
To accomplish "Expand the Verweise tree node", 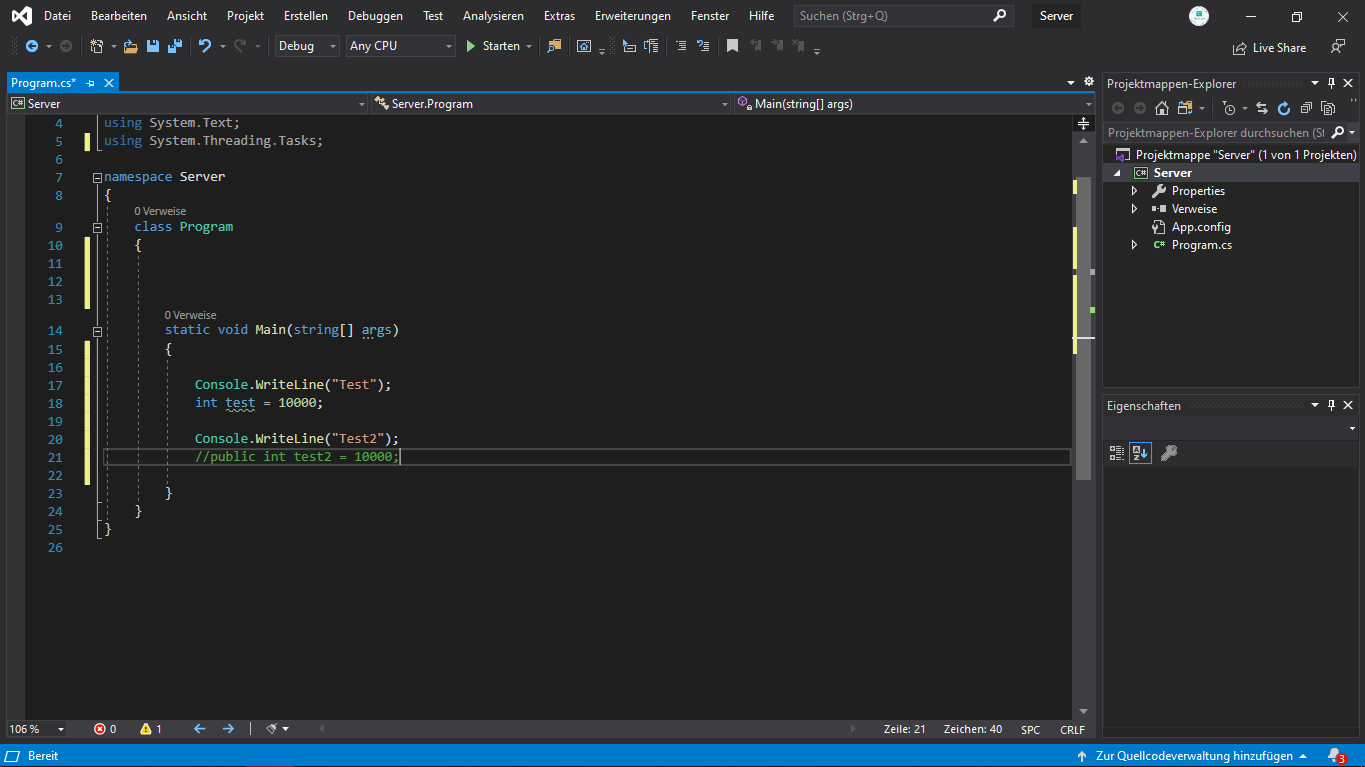I will click(x=1134, y=209).
